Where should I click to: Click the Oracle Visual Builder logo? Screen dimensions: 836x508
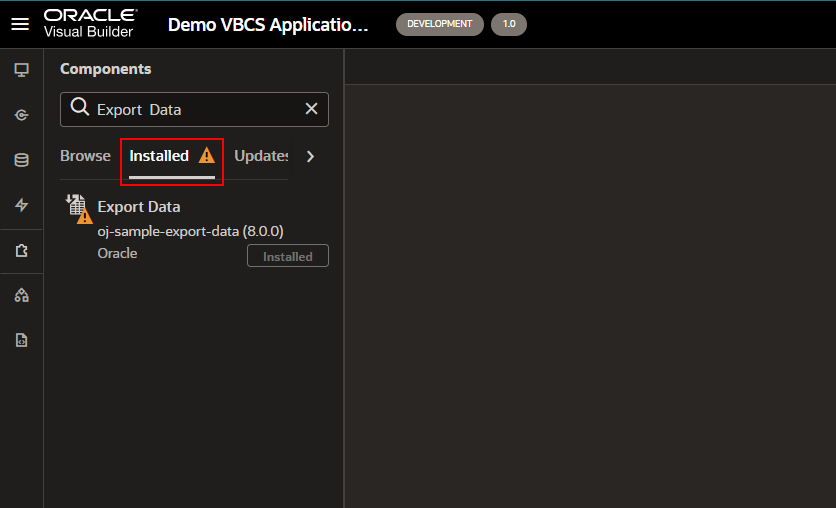click(x=91, y=23)
